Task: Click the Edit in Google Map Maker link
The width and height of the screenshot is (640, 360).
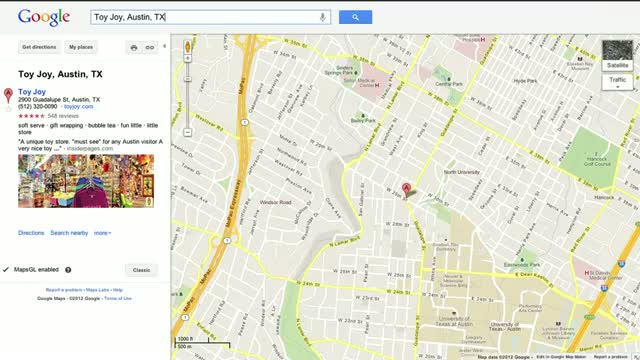Action: tap(562, 357)
